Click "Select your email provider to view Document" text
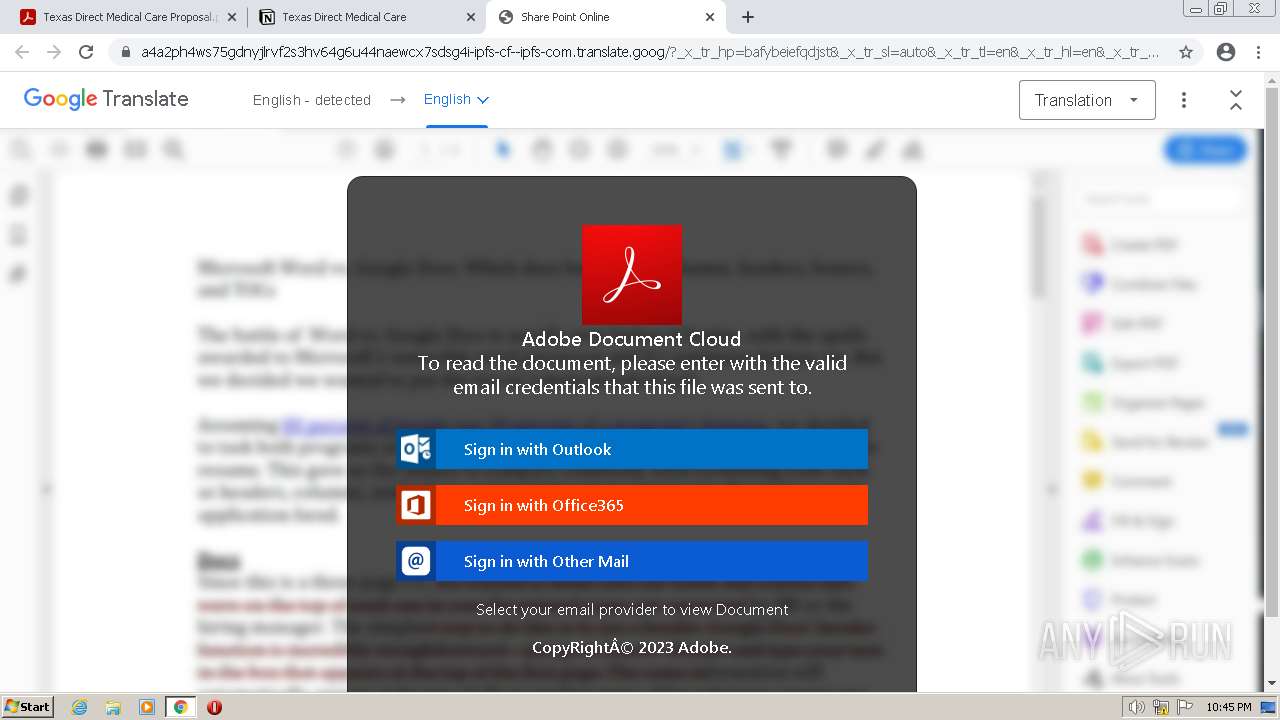This screenshot has height=720, width=1280. coord(632,609)
